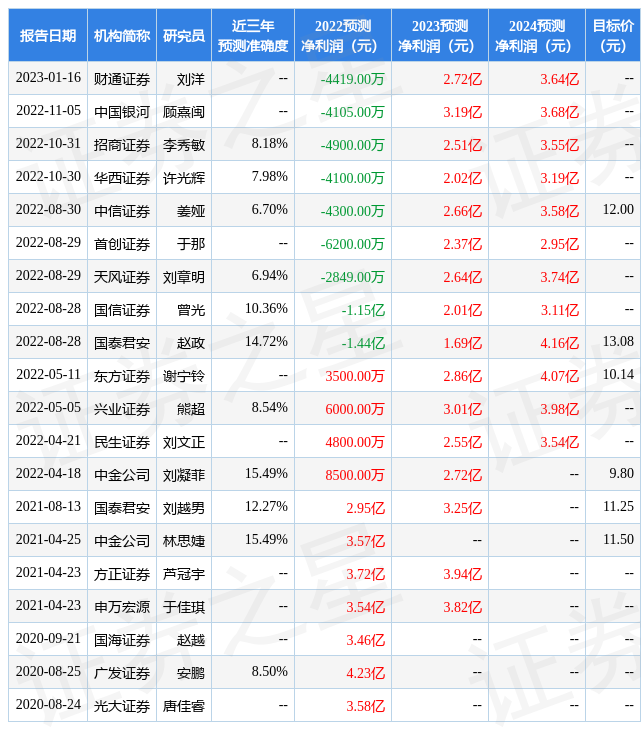641x730 pixels.
Task: Select the 3500.00万 profit value
Action: coord(355,376)
